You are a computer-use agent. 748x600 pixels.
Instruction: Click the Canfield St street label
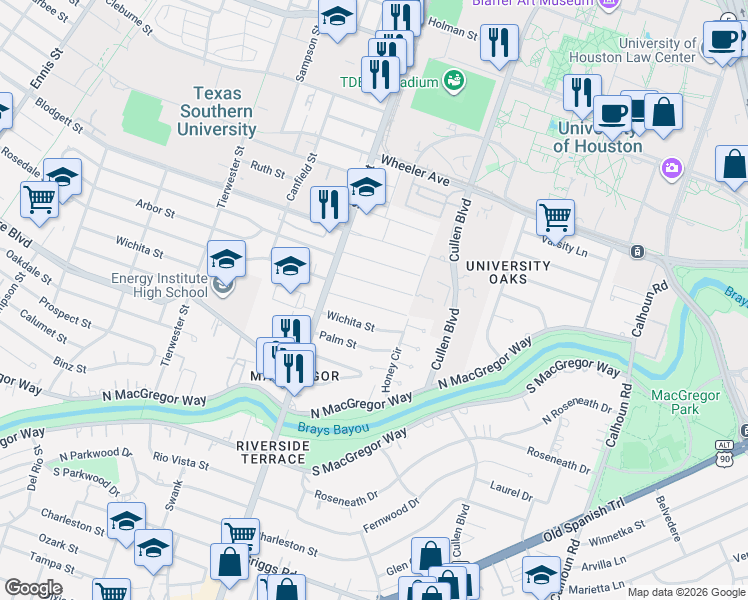coord(301,177)
